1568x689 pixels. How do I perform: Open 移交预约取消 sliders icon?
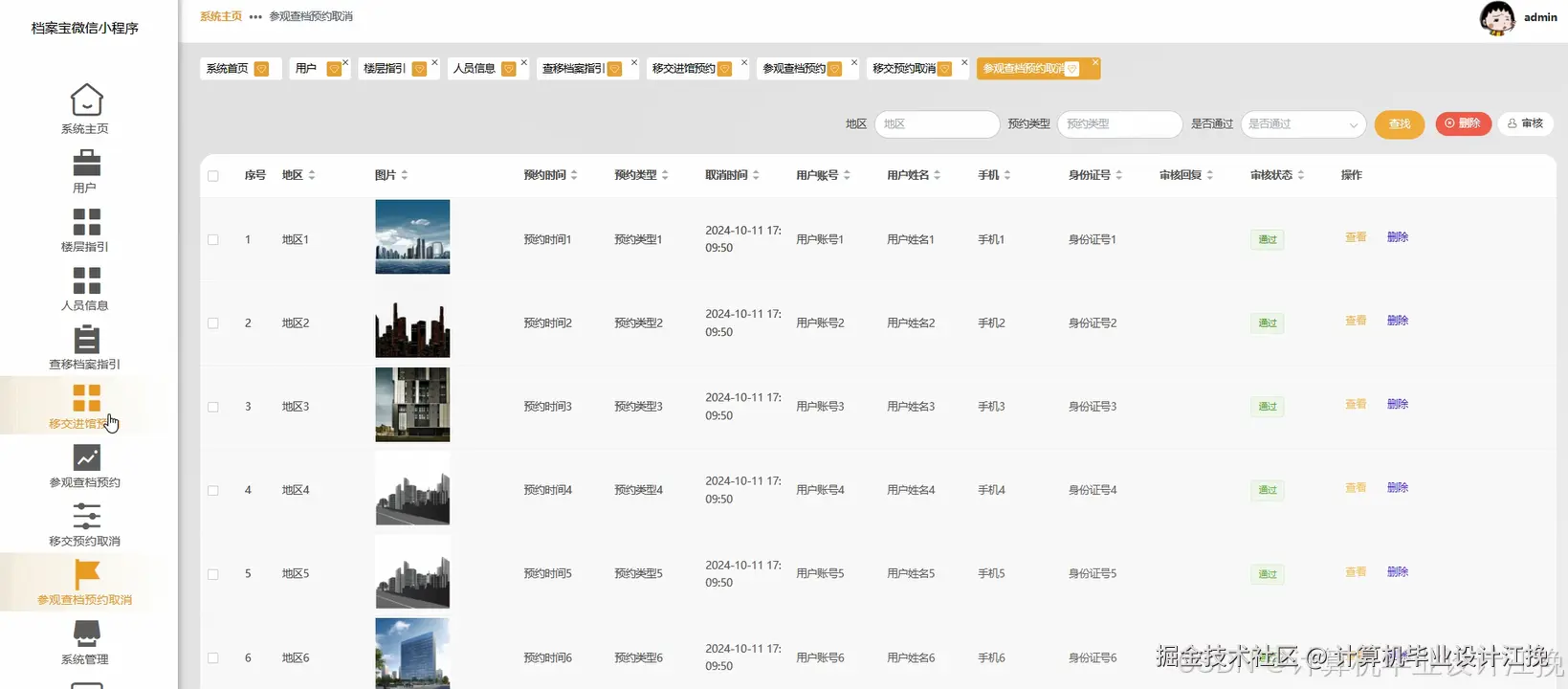(86, 516)
